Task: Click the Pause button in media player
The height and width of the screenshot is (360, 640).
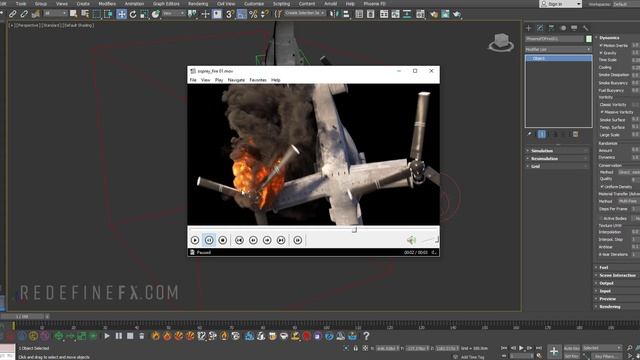Action: click(x=209, y=240)
